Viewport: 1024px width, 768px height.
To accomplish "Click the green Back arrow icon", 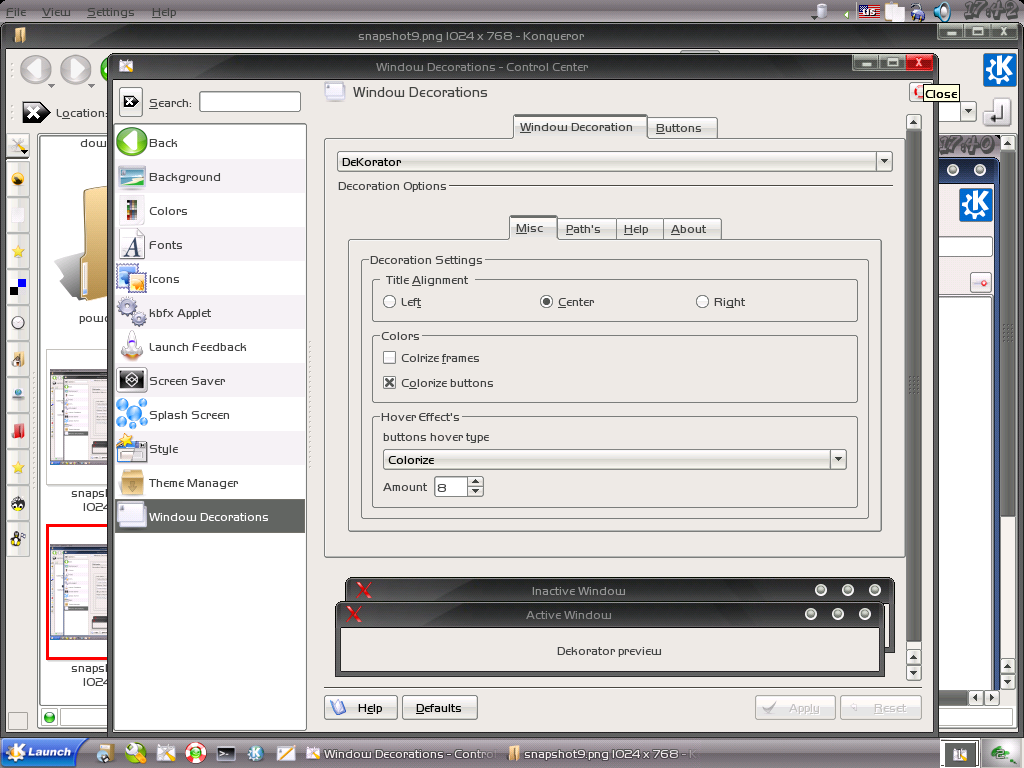I will [x=131, y=142].
